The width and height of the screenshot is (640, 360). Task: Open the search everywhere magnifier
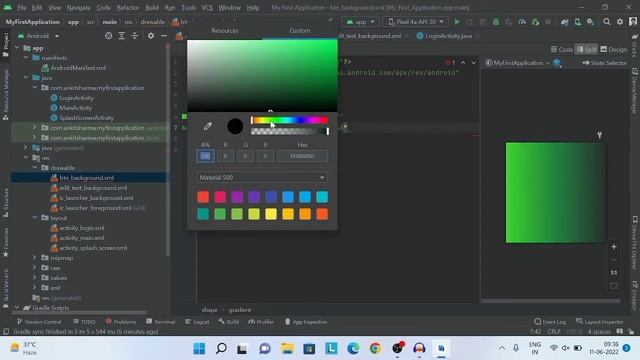pyautogui.click(x=607, y=22)
